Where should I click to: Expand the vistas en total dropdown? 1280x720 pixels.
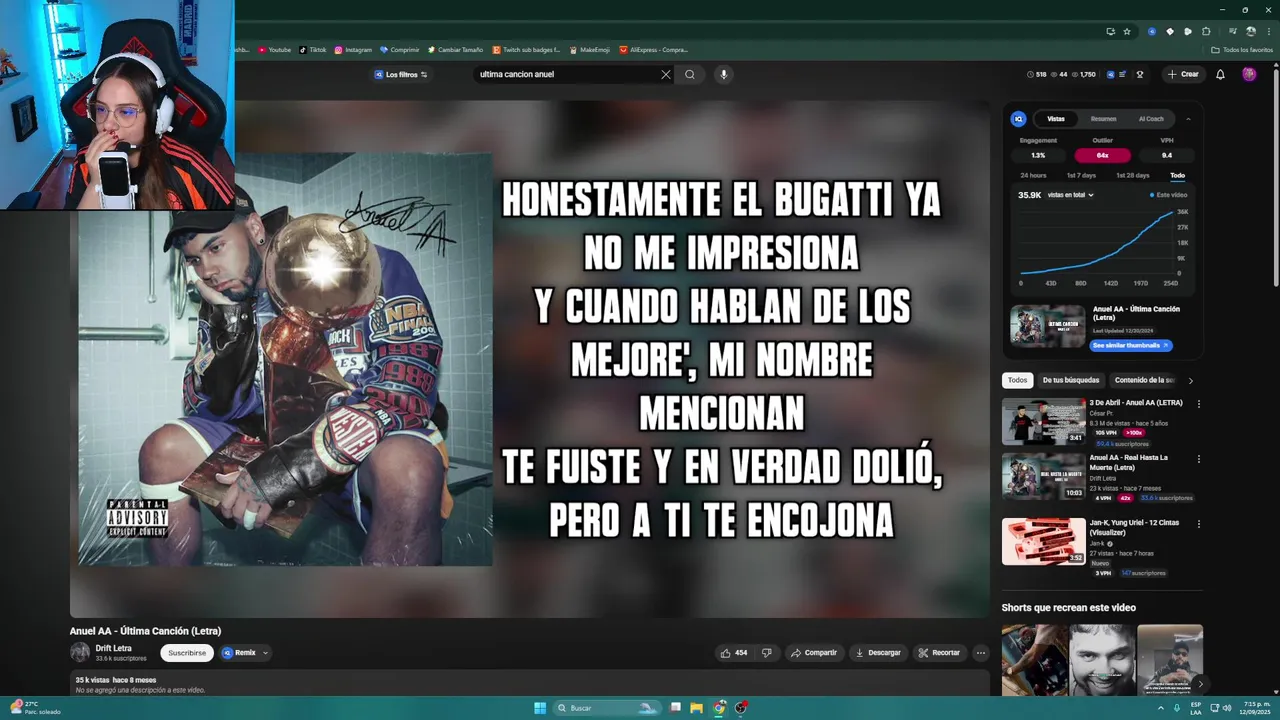(1070, 195)
